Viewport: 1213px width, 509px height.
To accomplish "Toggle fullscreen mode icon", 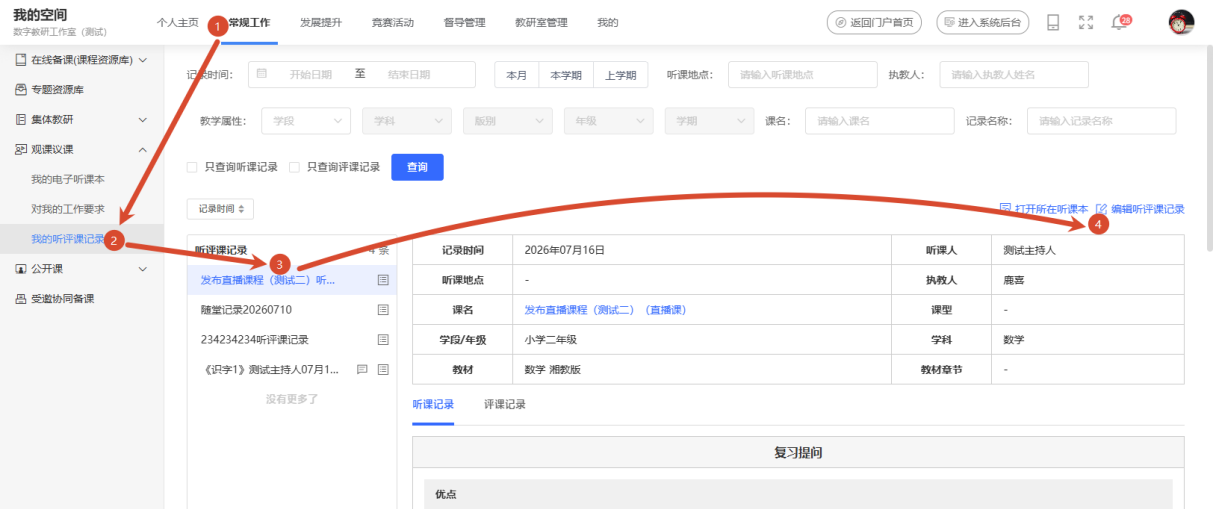I will [x=1086, y=22].
